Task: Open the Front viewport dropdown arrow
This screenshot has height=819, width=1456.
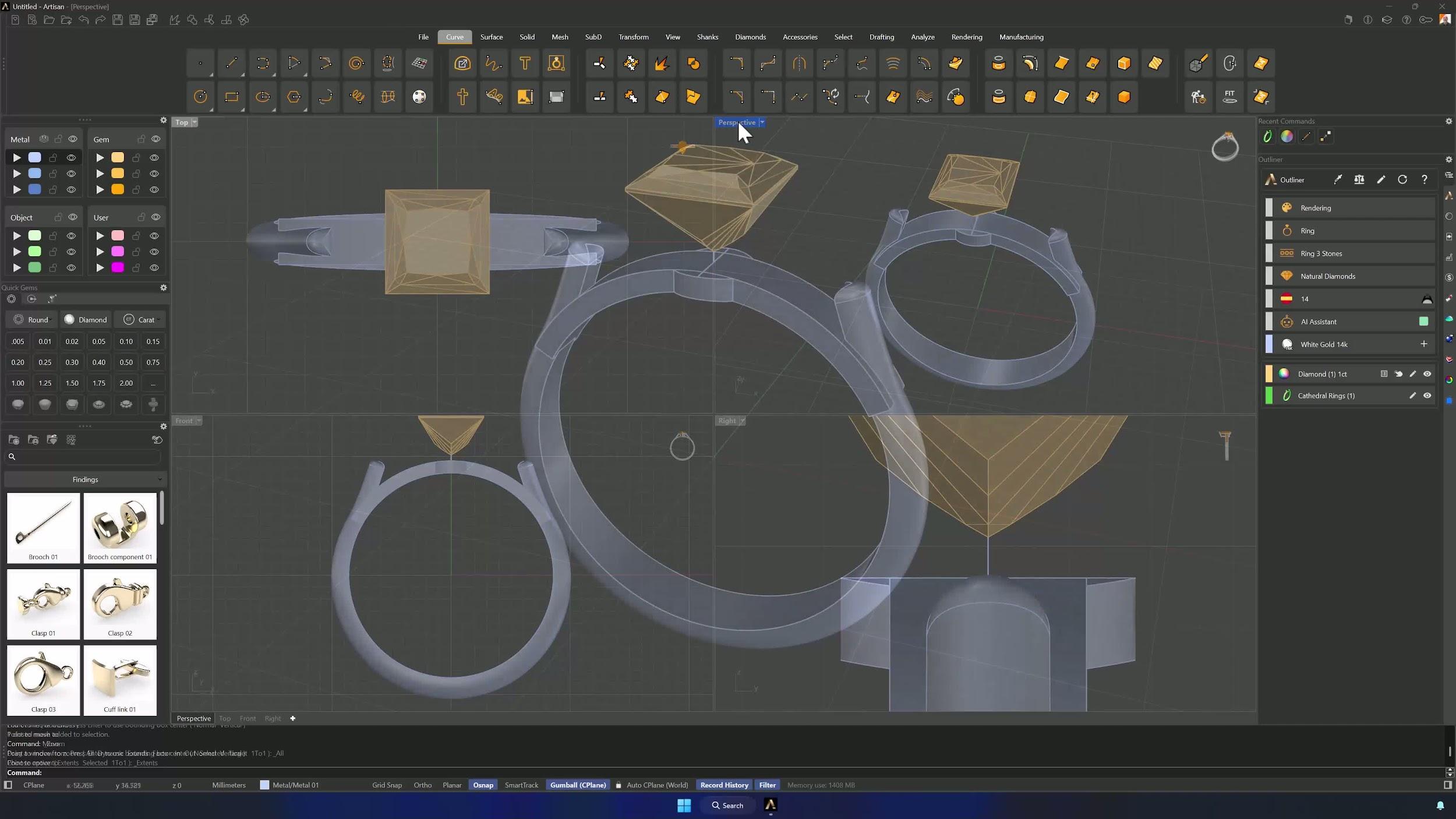Action: coord(199,421)
